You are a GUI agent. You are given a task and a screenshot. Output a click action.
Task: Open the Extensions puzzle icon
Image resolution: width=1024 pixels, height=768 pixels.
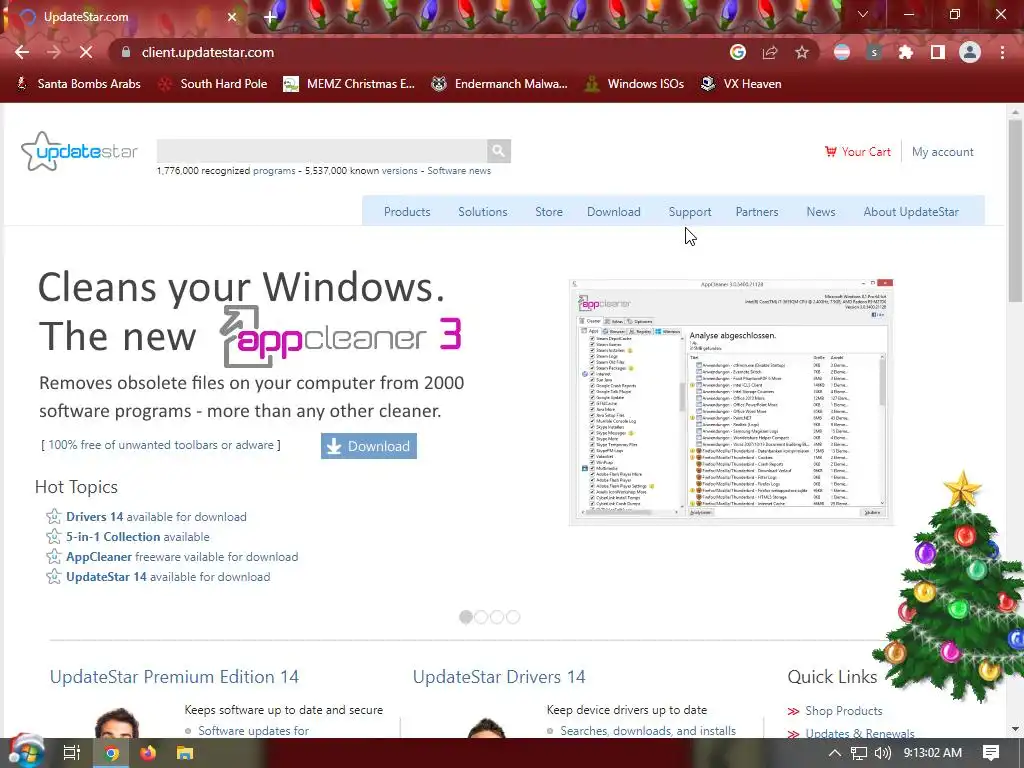(906, 52)
